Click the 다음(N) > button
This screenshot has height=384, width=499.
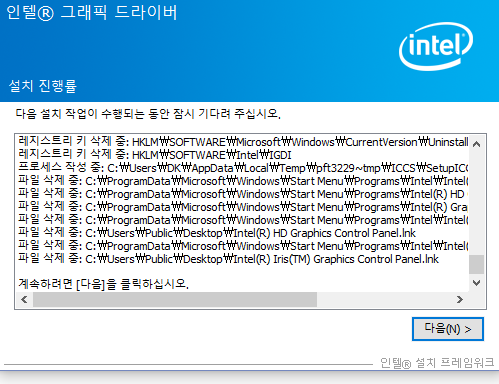448,329
